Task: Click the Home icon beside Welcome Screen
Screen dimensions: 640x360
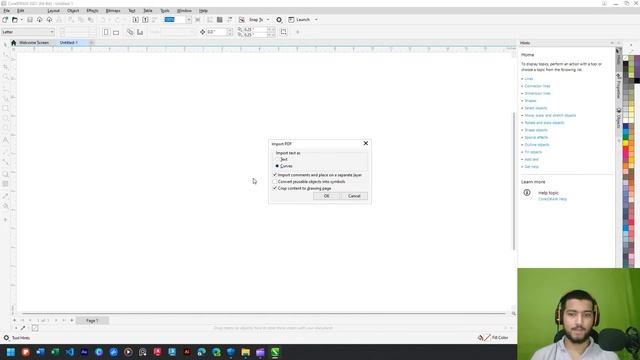Action: [x=13, y=42]
